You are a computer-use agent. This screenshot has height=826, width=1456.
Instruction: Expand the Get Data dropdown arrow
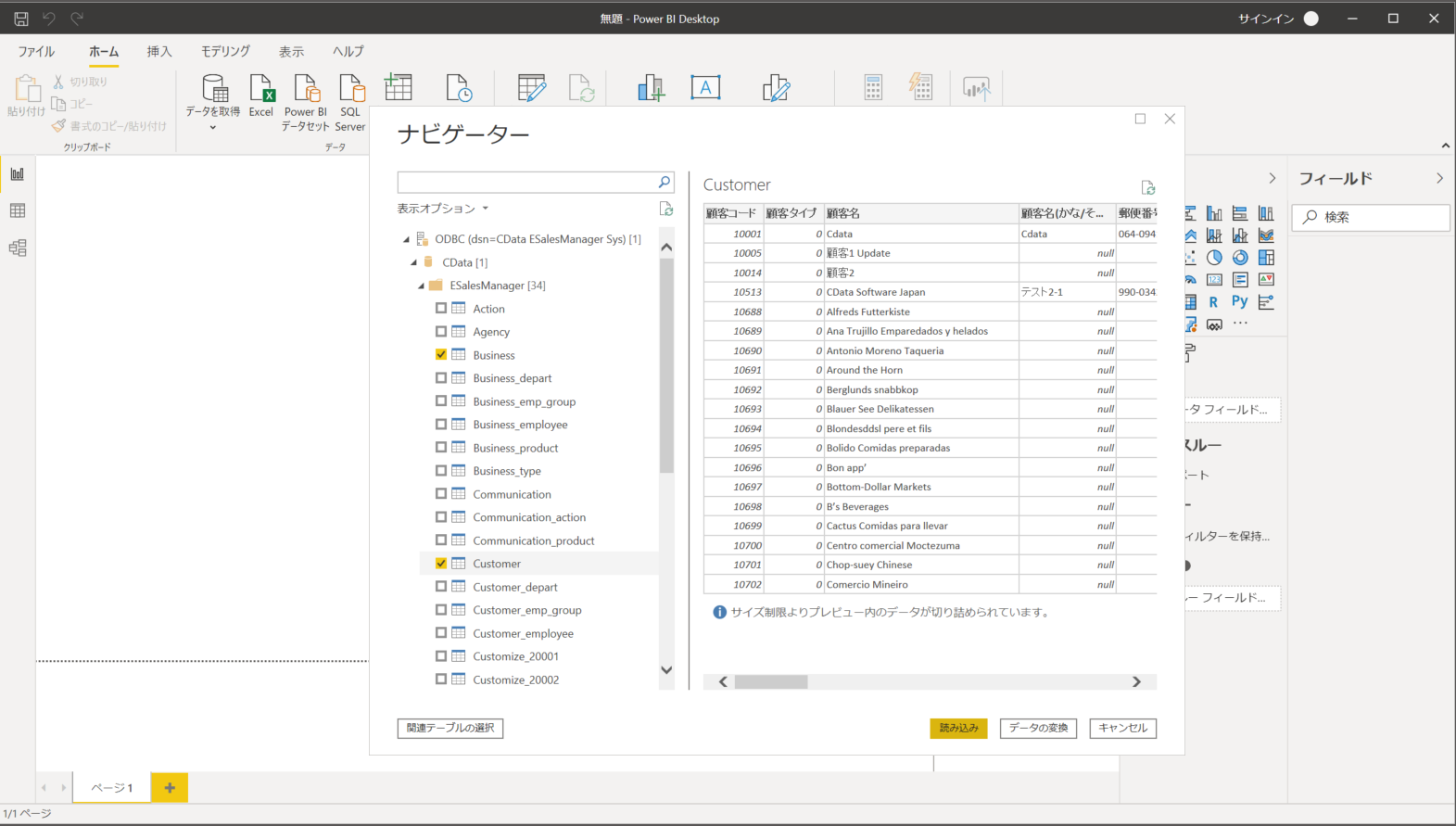213,128
